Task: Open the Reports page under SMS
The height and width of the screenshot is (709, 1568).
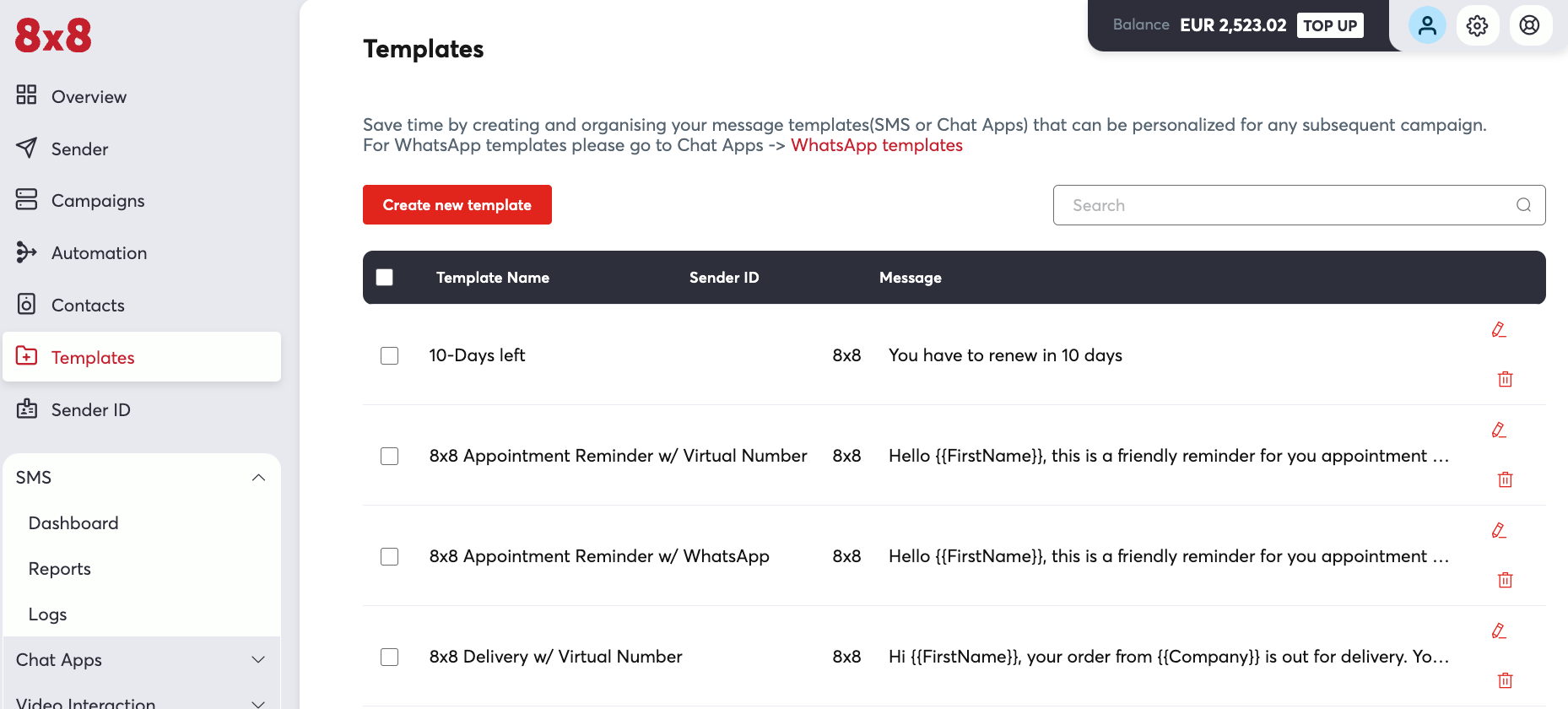Action: 59,568
